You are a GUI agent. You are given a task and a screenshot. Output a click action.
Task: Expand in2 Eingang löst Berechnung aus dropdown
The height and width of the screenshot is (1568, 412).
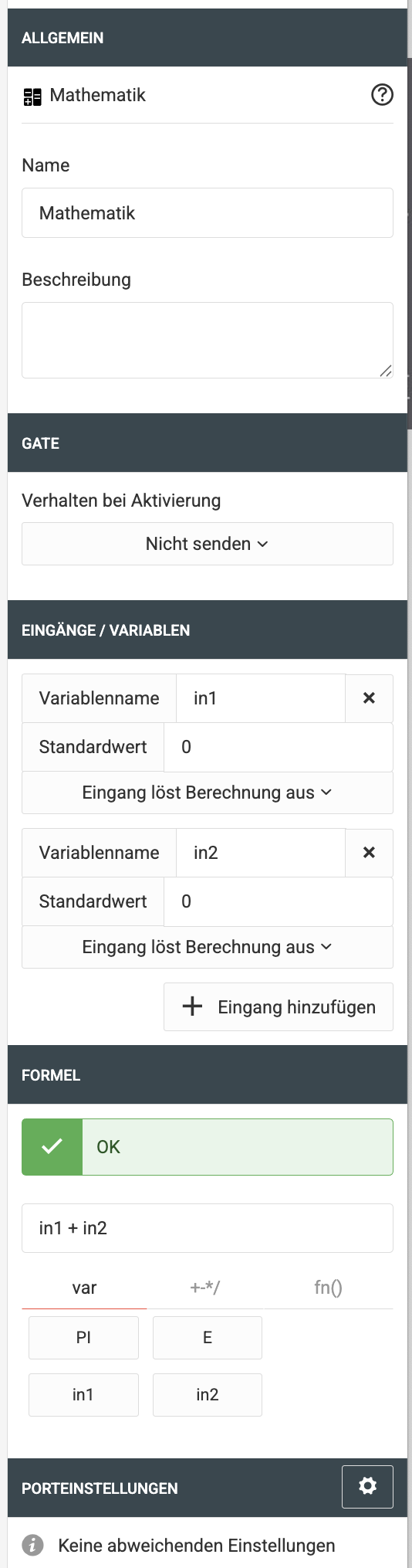[x=208, y=947]
